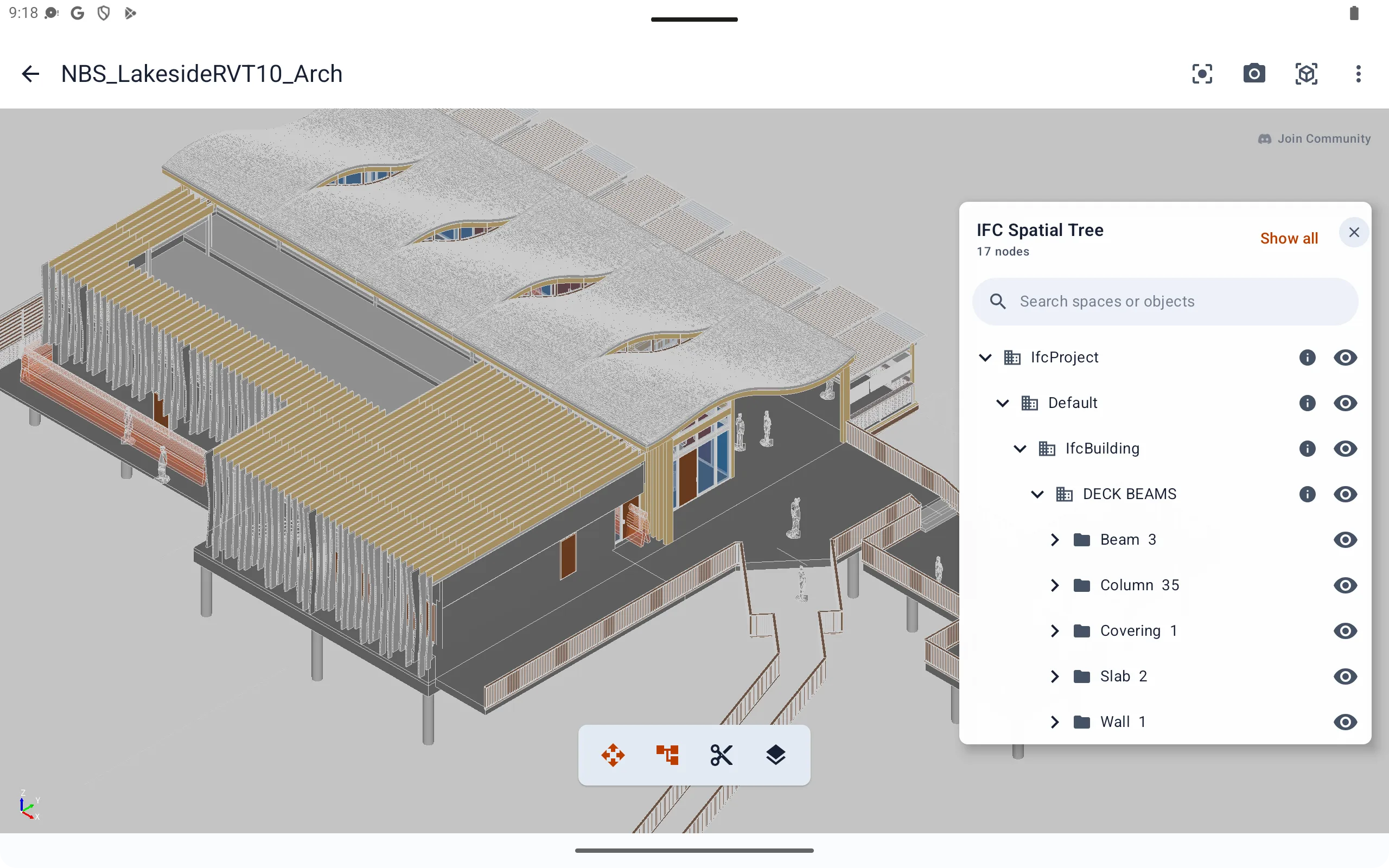This screenshot has height=868, width=1389.
Task: Hide the Column group
Action: coord(1345,585)
